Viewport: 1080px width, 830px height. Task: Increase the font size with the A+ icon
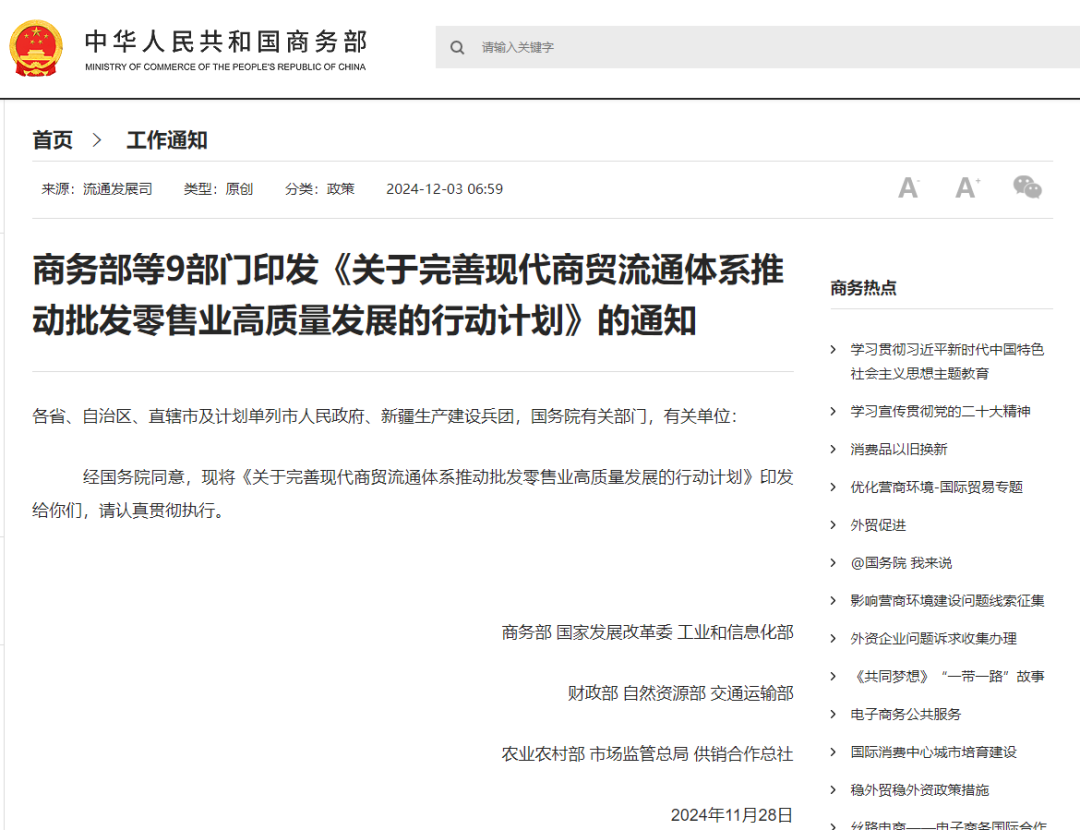coord(966,188)
